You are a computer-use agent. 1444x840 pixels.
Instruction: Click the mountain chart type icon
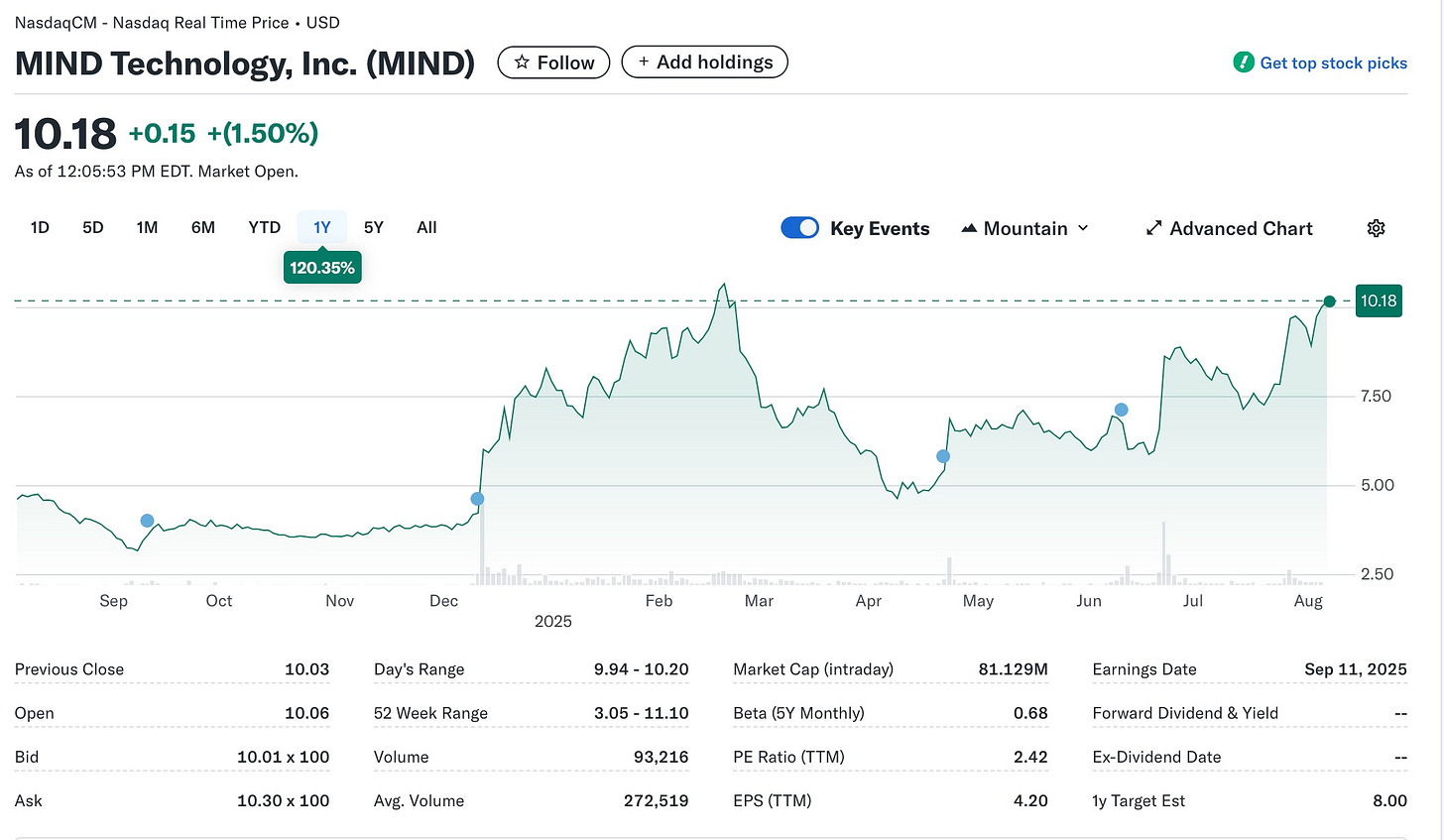pos(969,228)
